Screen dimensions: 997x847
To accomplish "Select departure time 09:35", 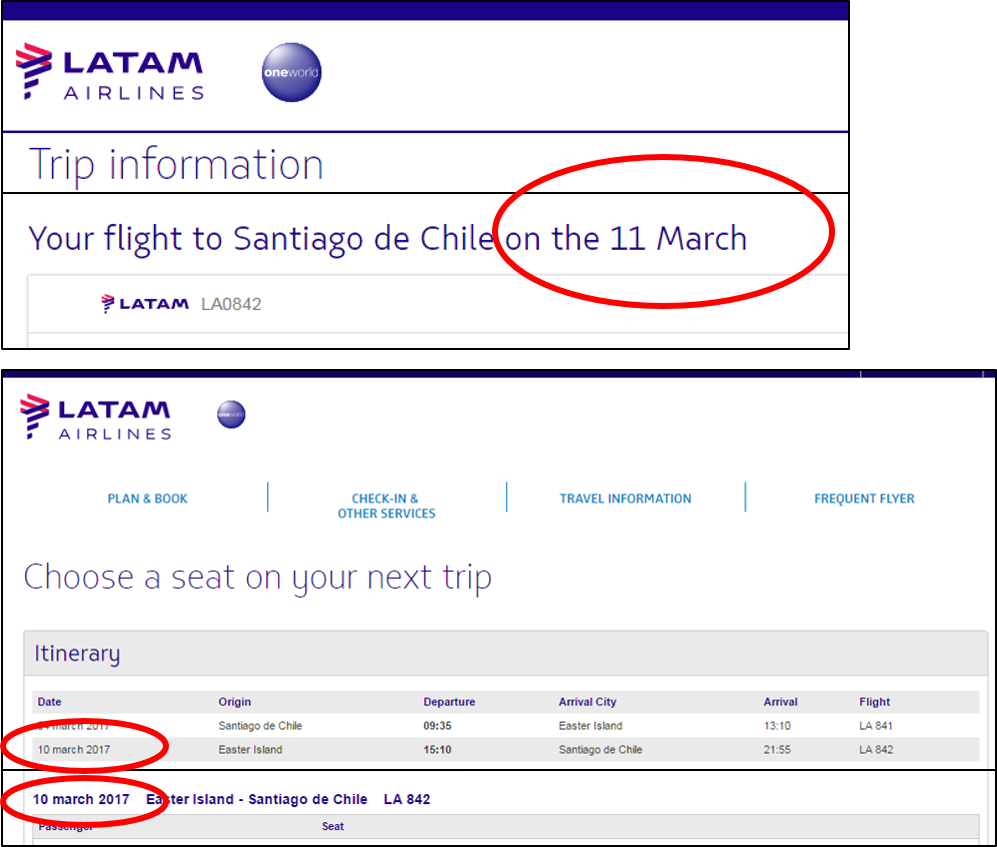I will coord(437,726).
